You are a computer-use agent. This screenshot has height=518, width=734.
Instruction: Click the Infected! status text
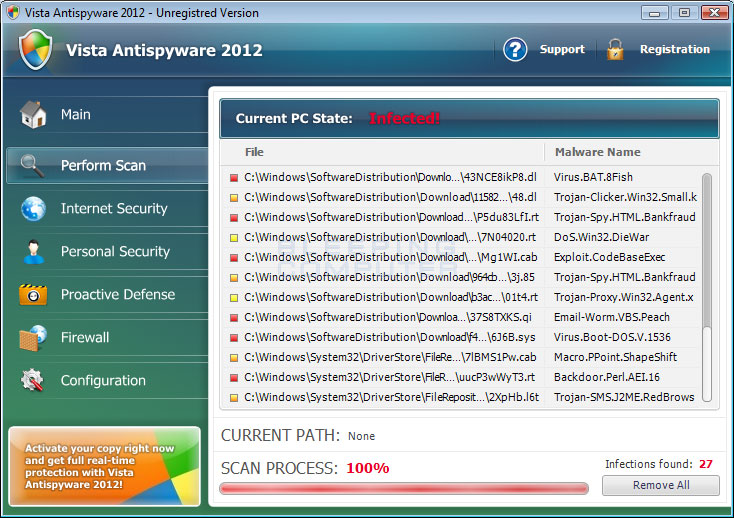pos(404,118)
